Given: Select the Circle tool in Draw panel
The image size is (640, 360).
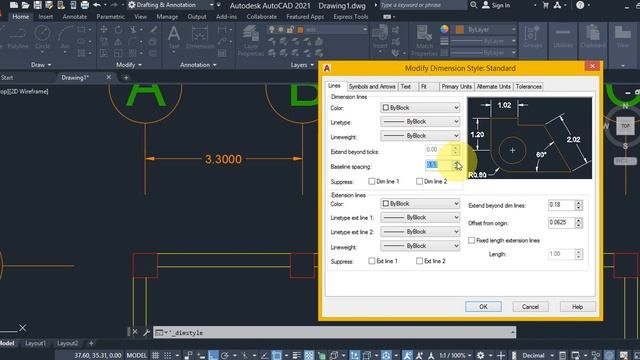Looking at the screenshot, I should click(x=42, y=37).
